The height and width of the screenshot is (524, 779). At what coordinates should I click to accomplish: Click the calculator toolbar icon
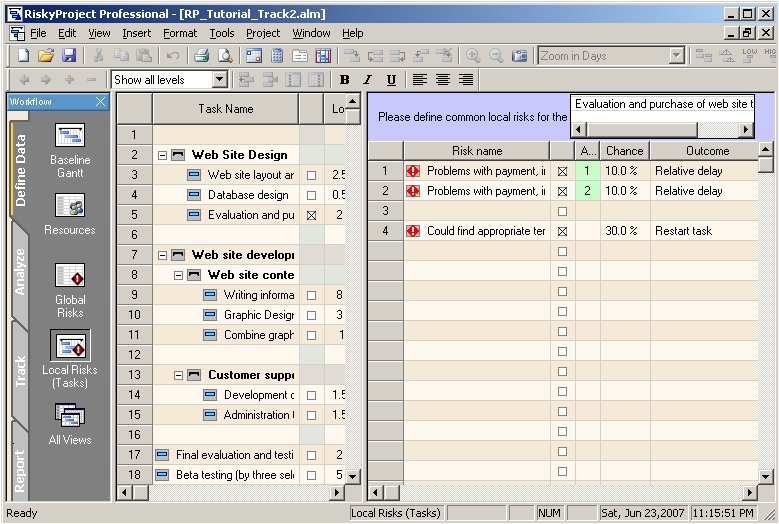[277, 55]
